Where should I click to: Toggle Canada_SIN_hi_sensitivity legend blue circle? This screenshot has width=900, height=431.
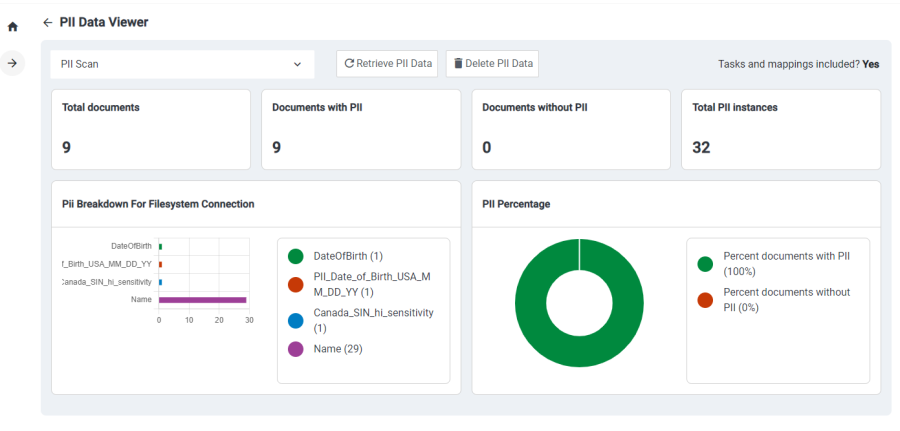coord(295,320)
